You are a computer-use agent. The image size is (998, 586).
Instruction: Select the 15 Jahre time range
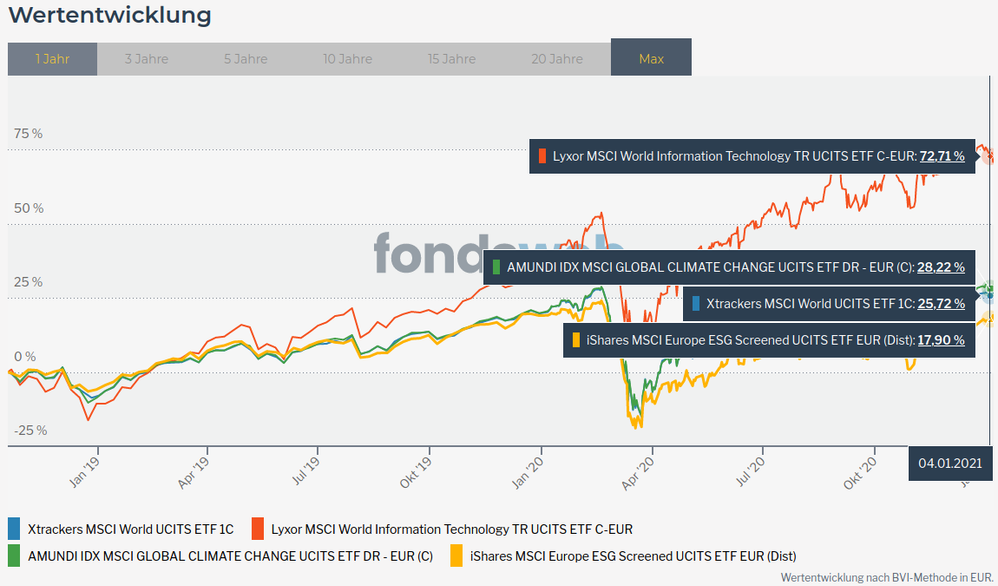point(452,59)
